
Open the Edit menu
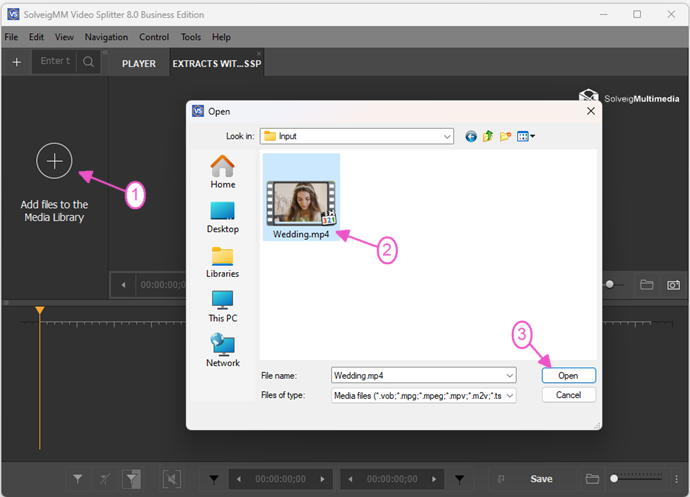[x=37, y=37]
